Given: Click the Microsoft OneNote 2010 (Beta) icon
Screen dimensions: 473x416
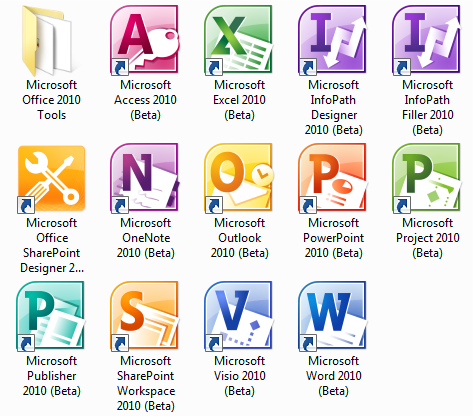Looking at the screenshot, I should 145,178.
